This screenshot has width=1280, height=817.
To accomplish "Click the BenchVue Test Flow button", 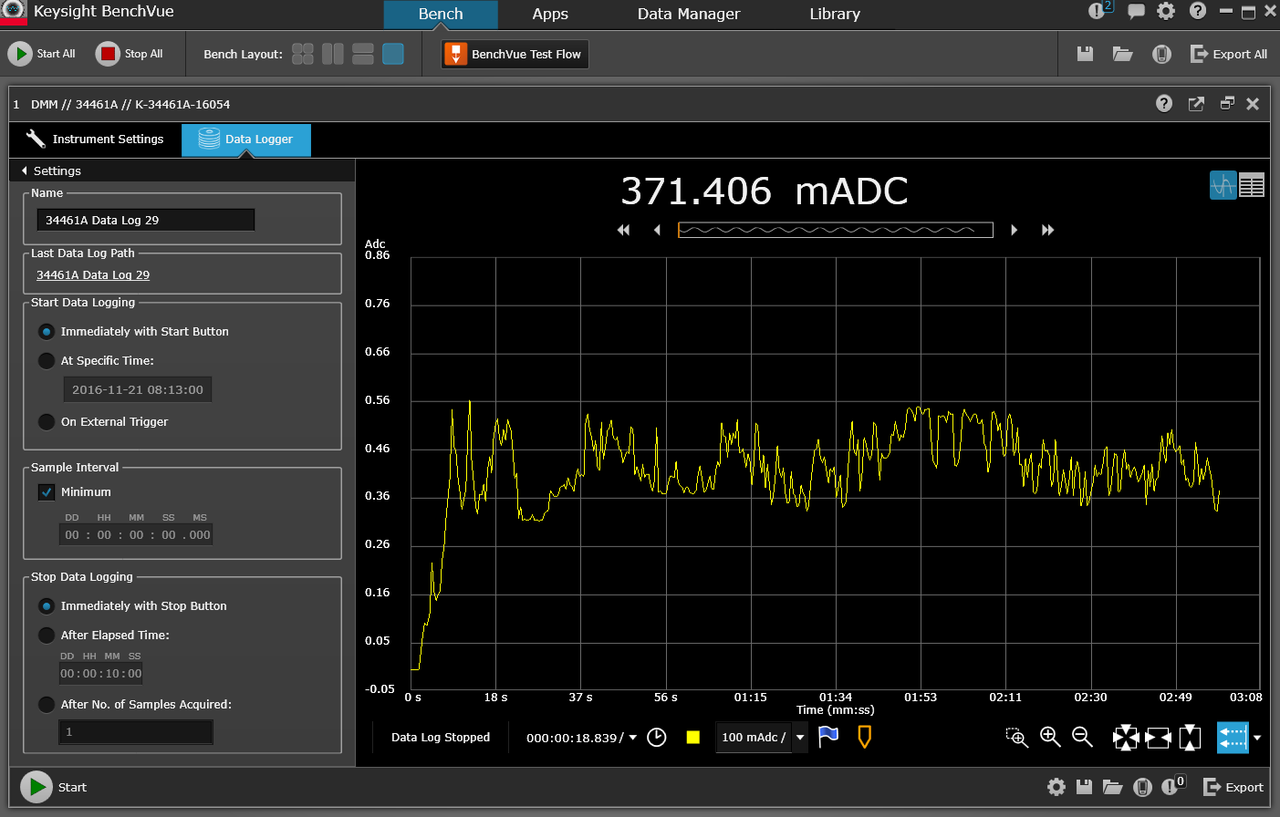I will click(515, 54).
